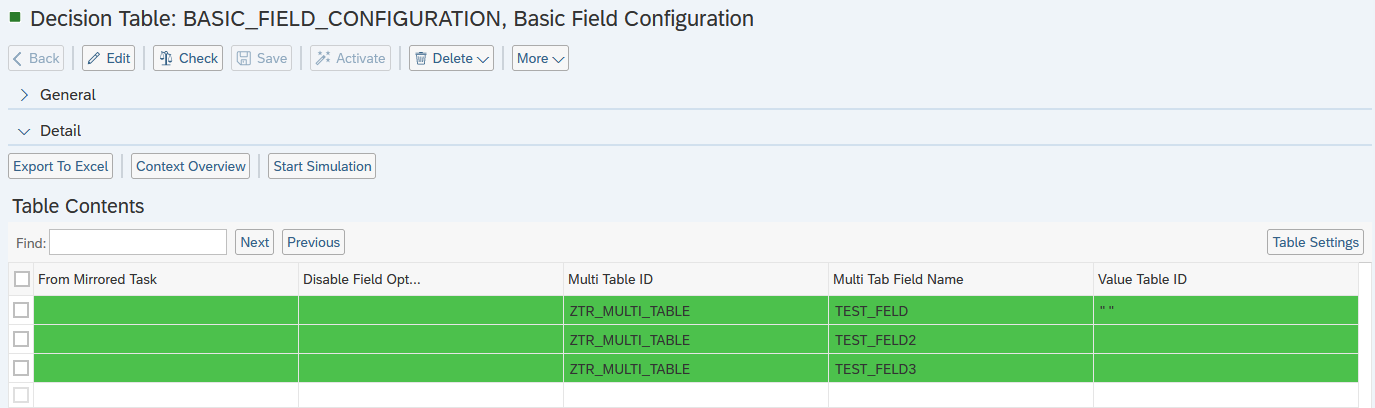Click the Save disk icon
This screenshot has height=408, width=1375.
pos(243,58)
